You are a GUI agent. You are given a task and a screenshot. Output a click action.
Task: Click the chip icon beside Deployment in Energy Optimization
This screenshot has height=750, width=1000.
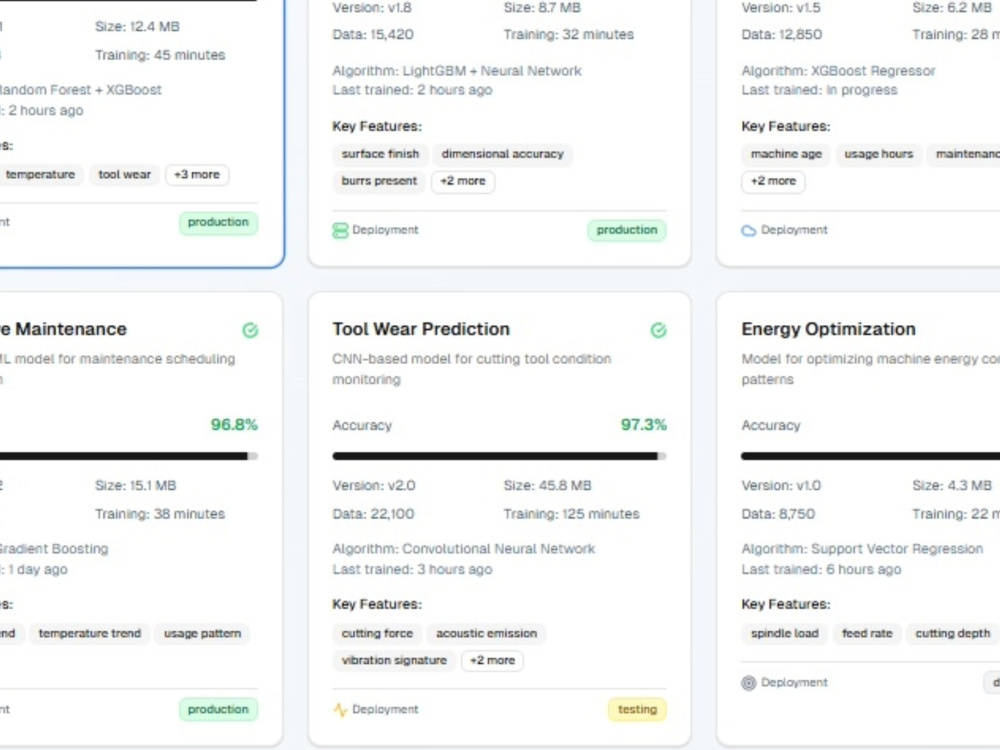point(749,683)
